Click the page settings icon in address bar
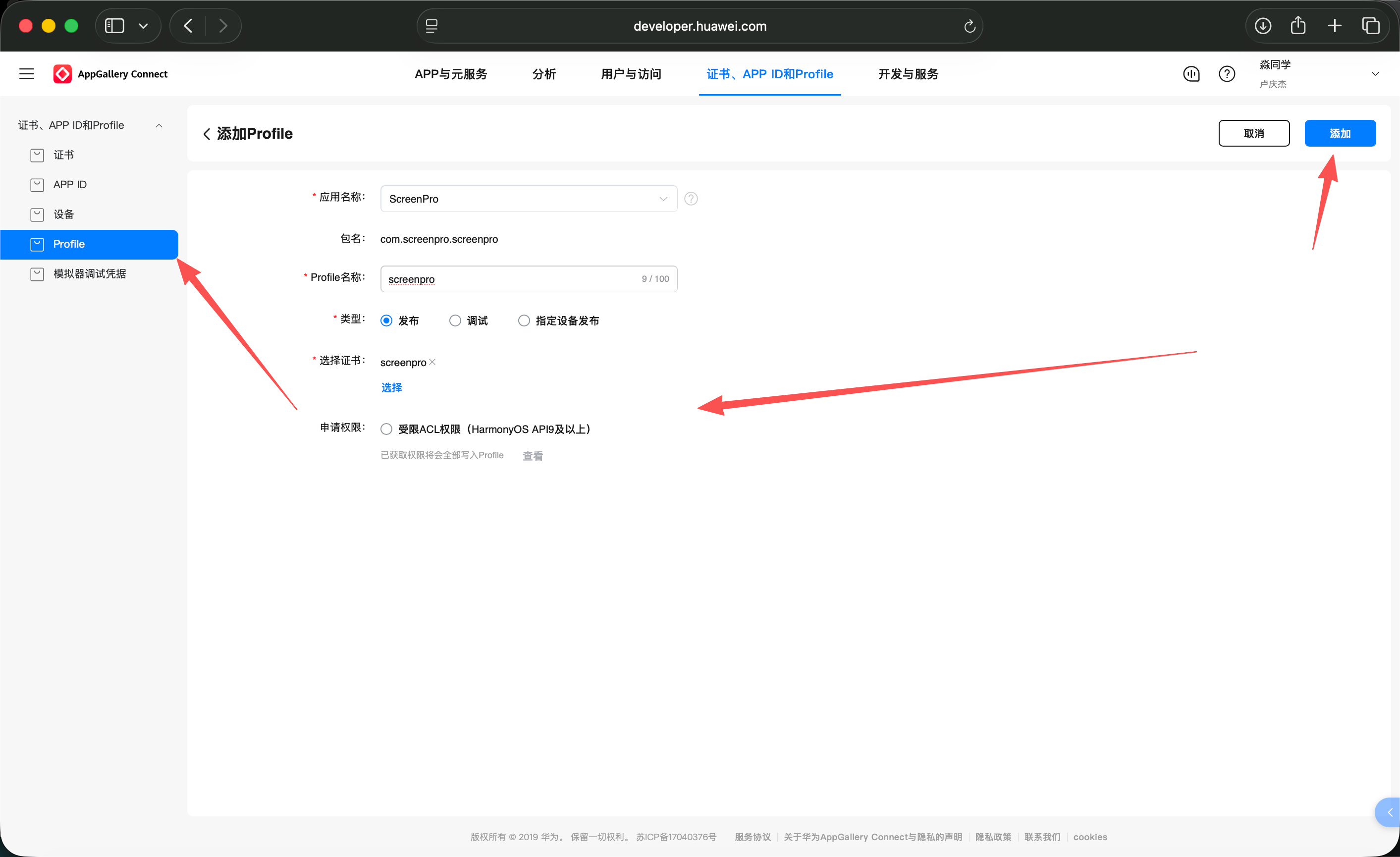 432,26
